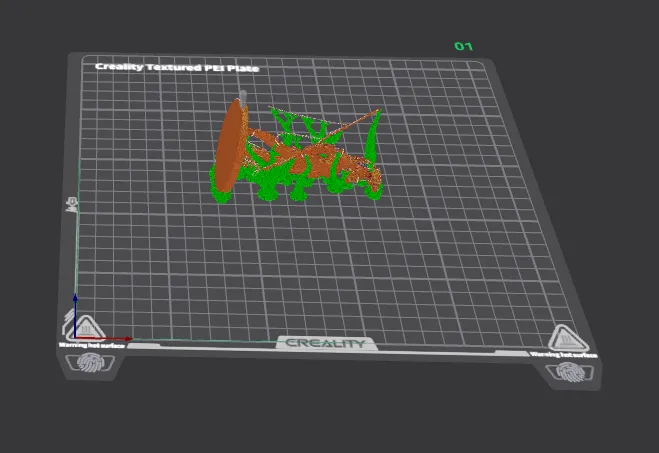
Task: Click the right hot surface warning triangle
Action: pyautogui.click(x=567, y=338)
